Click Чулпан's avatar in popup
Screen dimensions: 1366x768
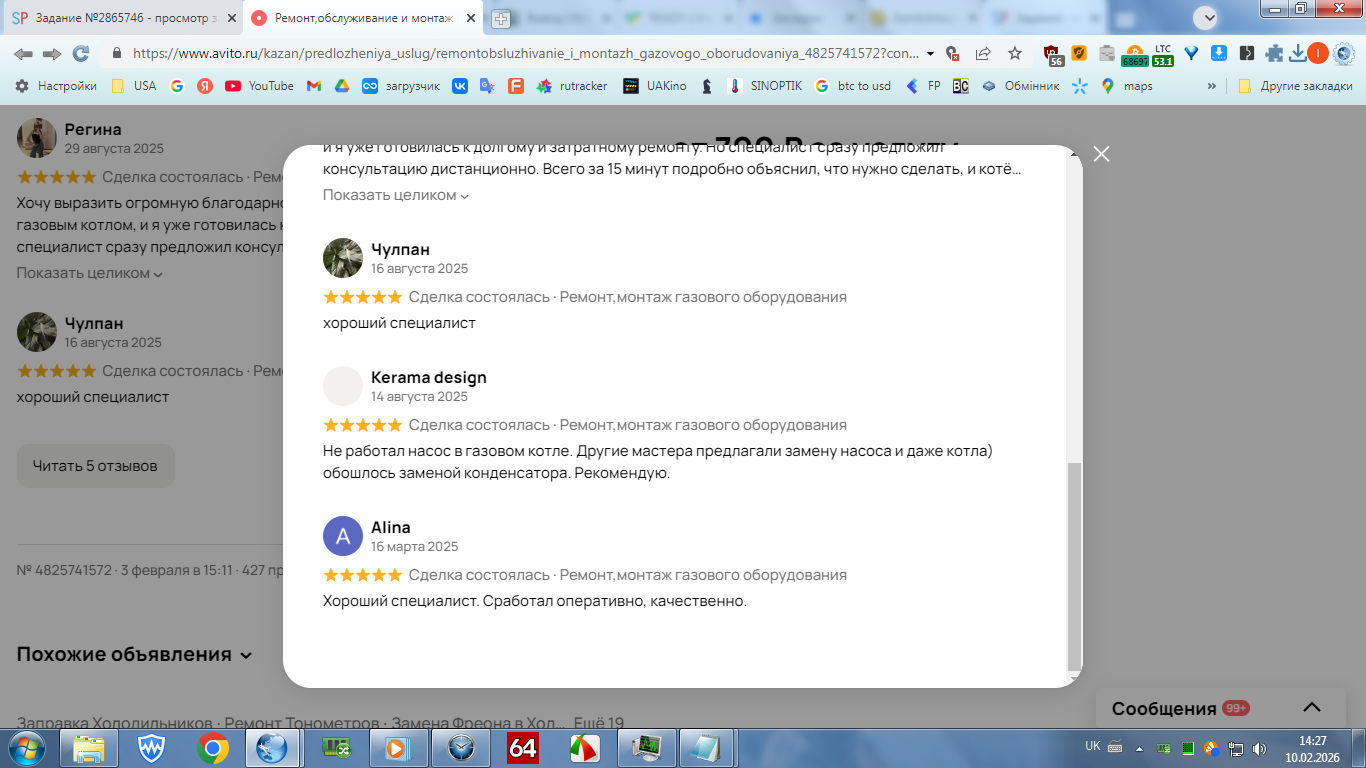point(343,258)
